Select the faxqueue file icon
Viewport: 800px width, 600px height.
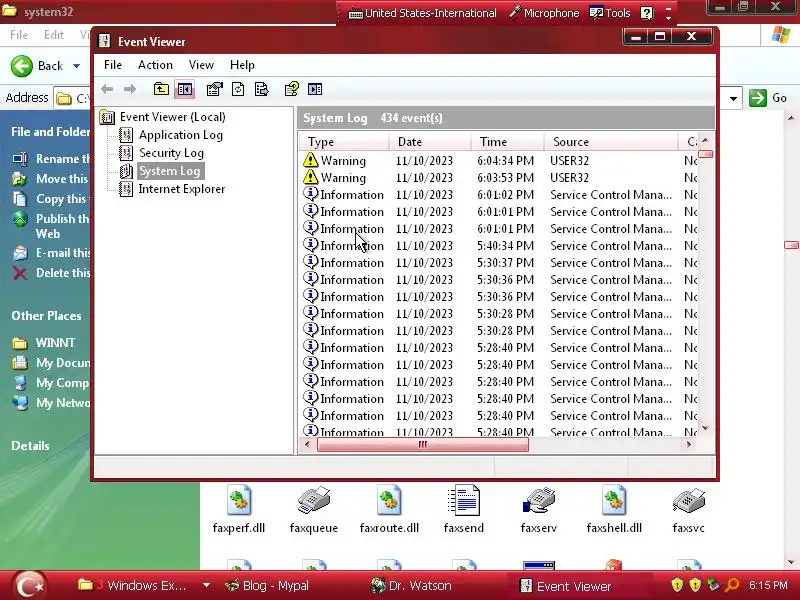(x=314, y=500)
